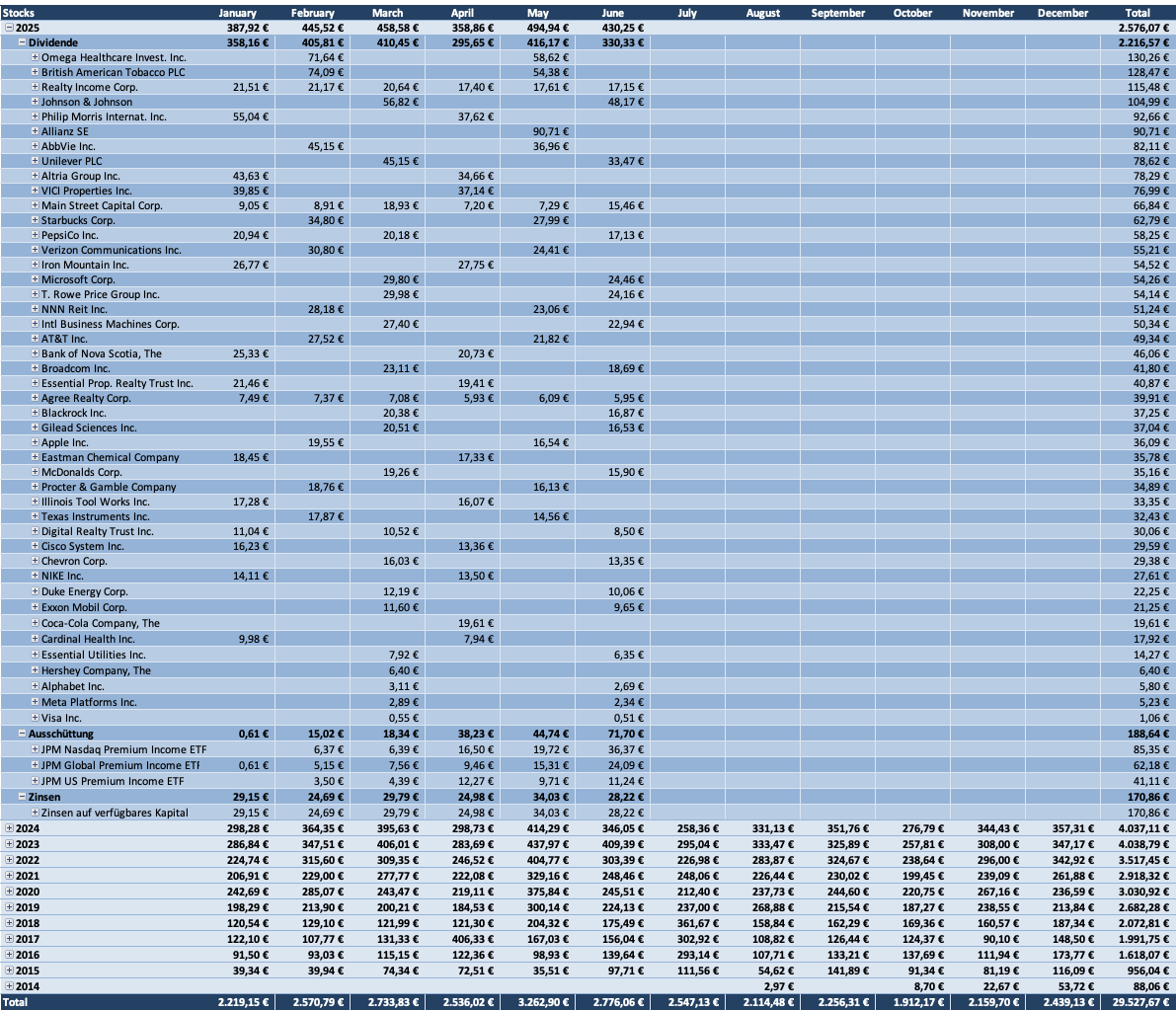Click JPM Global Premium Income ETF label
The width and height of the screenshot is (1176, 1010).
pos(120,765)
